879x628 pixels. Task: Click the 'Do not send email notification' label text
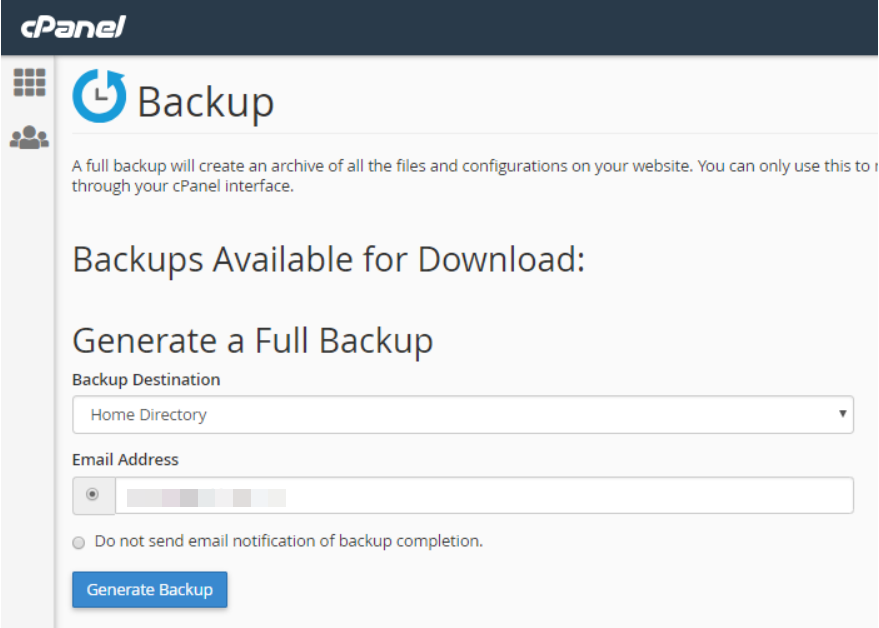(x=289, y=541)
